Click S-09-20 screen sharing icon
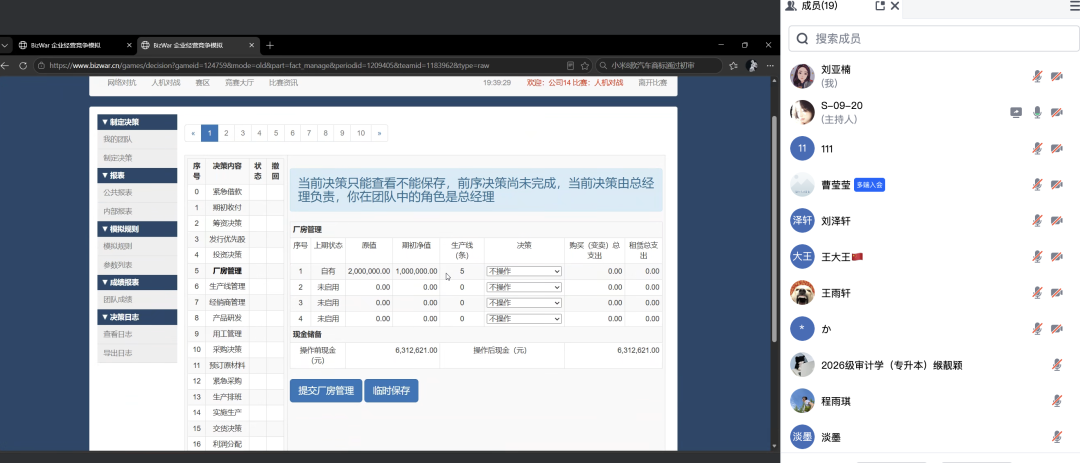The image size is (1080, 463). tap(1016, 112)
